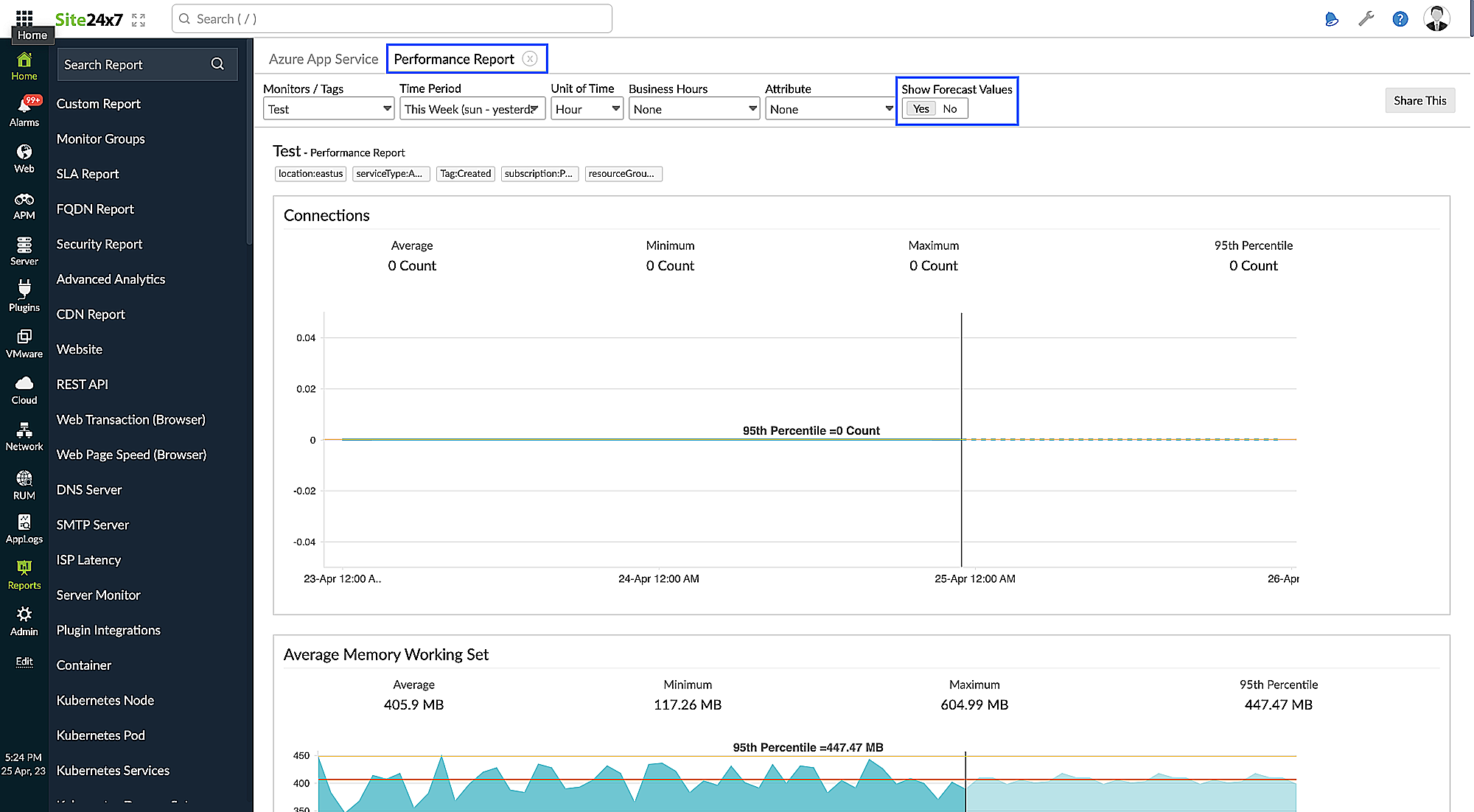Click inside the top search field
This screenshot has height=812, width=1474.
391,18
